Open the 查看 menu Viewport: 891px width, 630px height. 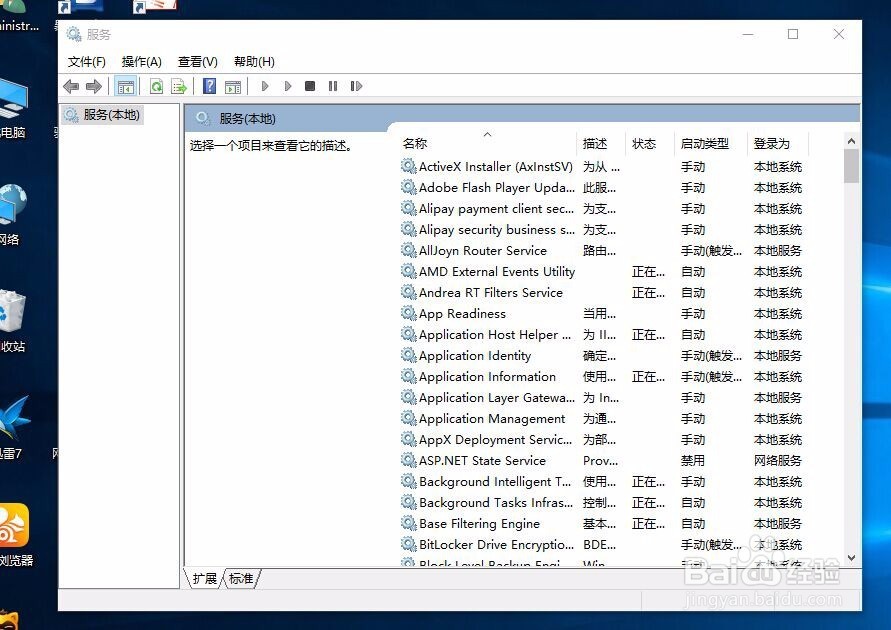196,61
